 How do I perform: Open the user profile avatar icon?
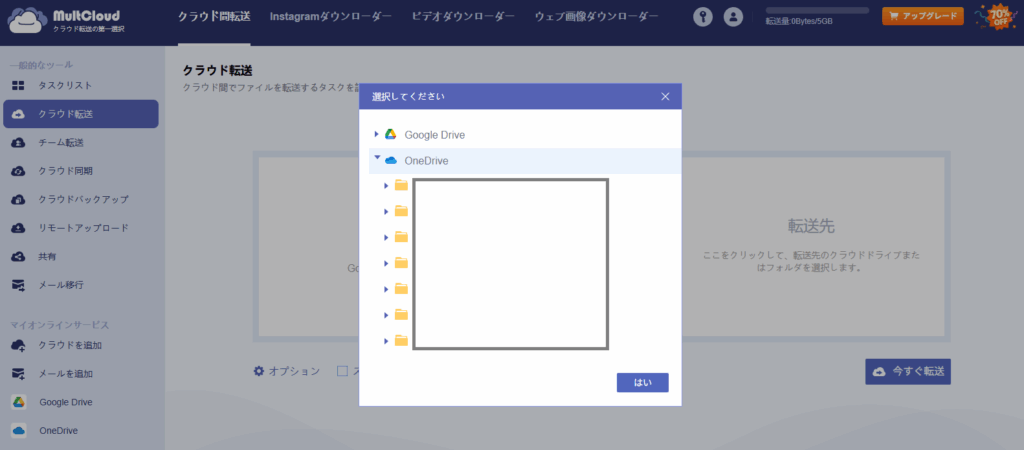734,17
